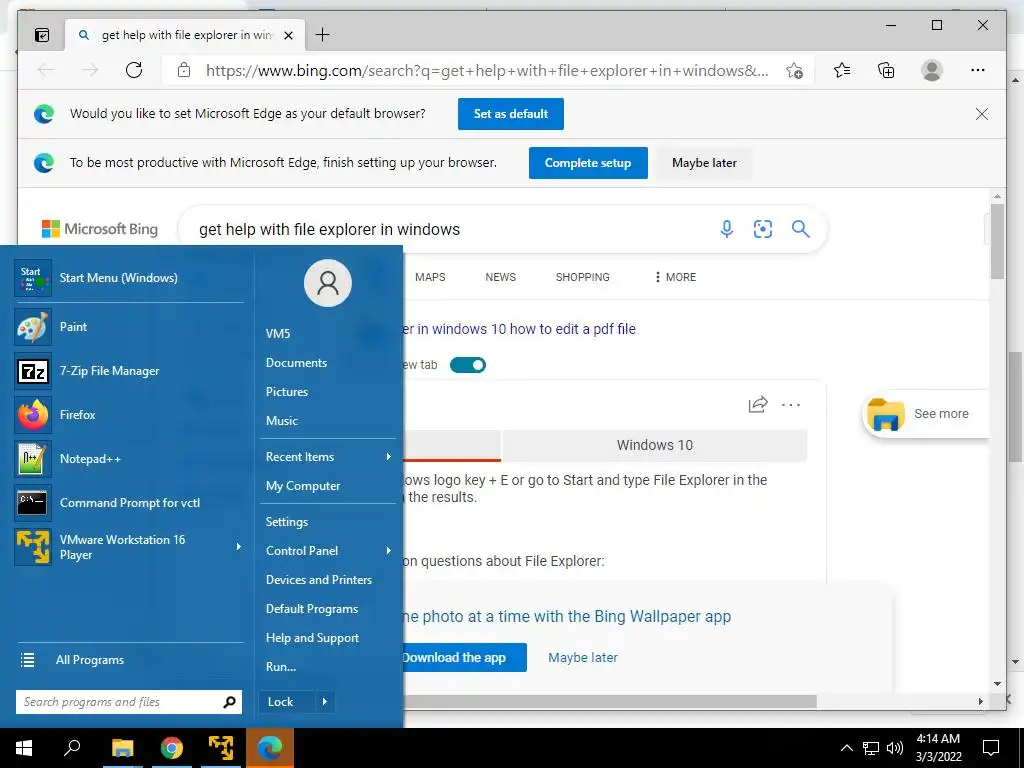The width and height of the screenshot is (1024, 768).
Task: Open Firefox from the start menu
Action: pyautogui.click(x=129, y=415)
